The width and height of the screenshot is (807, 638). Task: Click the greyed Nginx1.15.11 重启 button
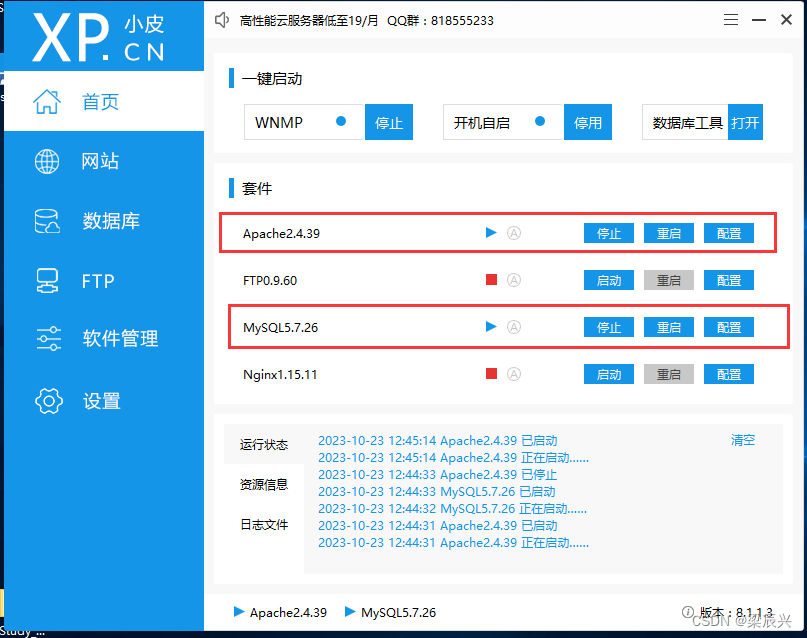669,374
